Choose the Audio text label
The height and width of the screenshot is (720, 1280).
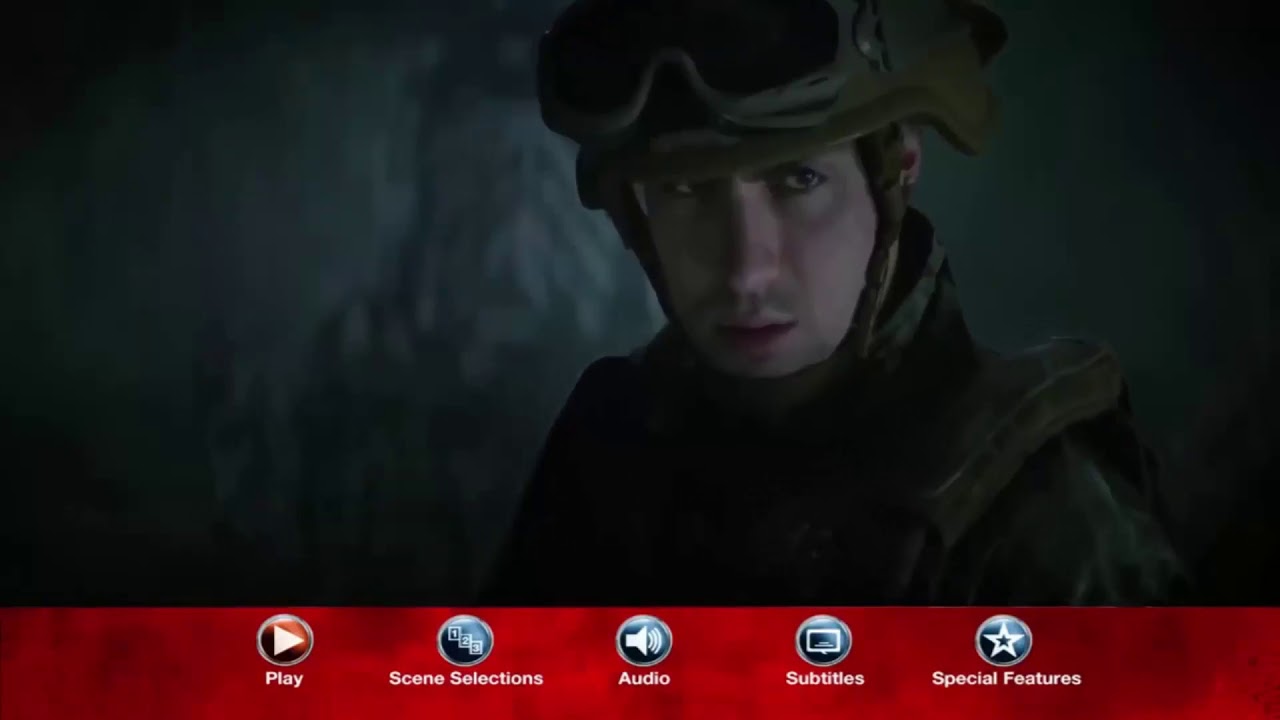coord(644,678)
